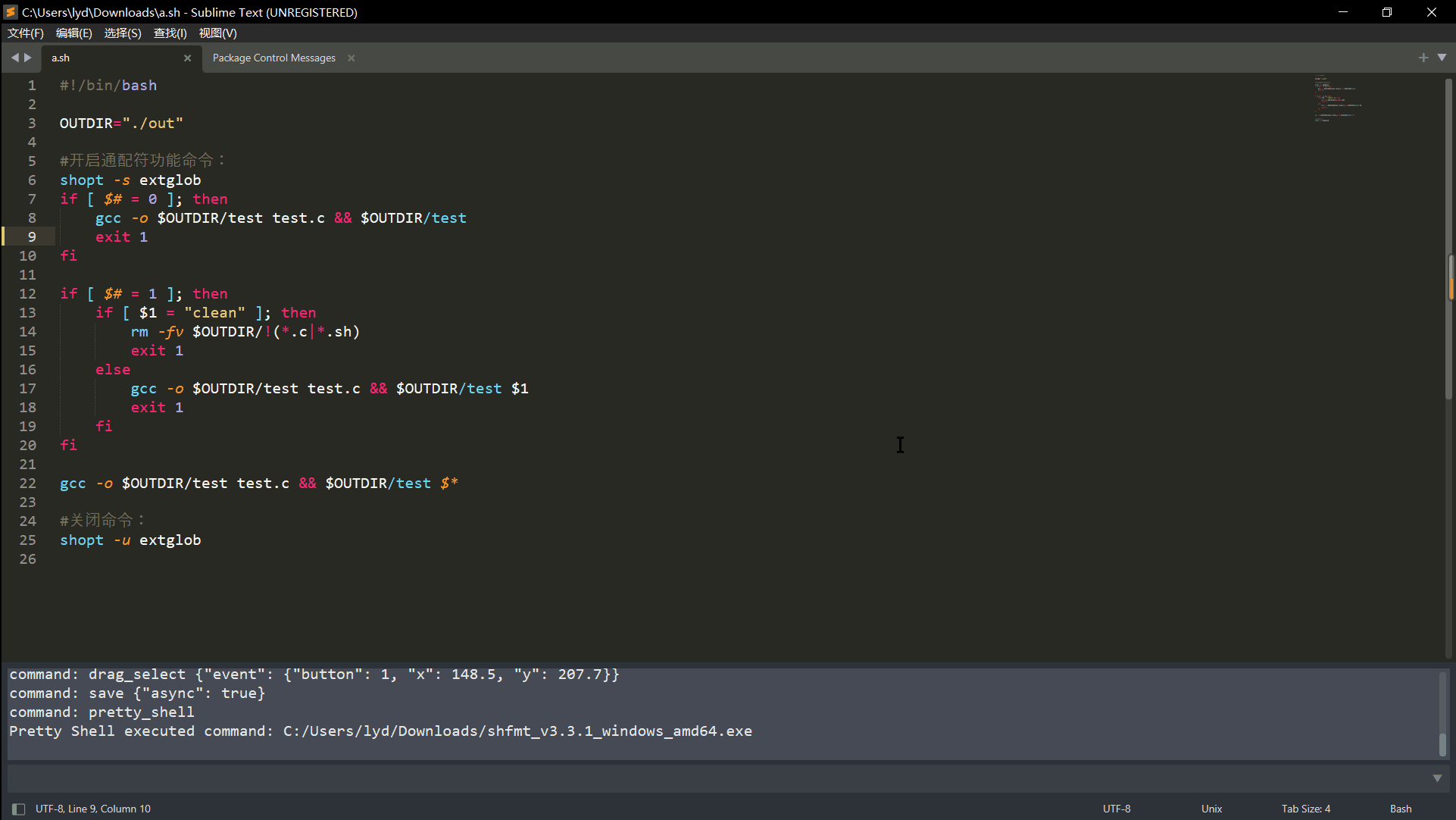Open console panel switcher dropdown arrow
Image resolution: width=1456 pixels, height=820 pixels.
tap(1437, 778)
